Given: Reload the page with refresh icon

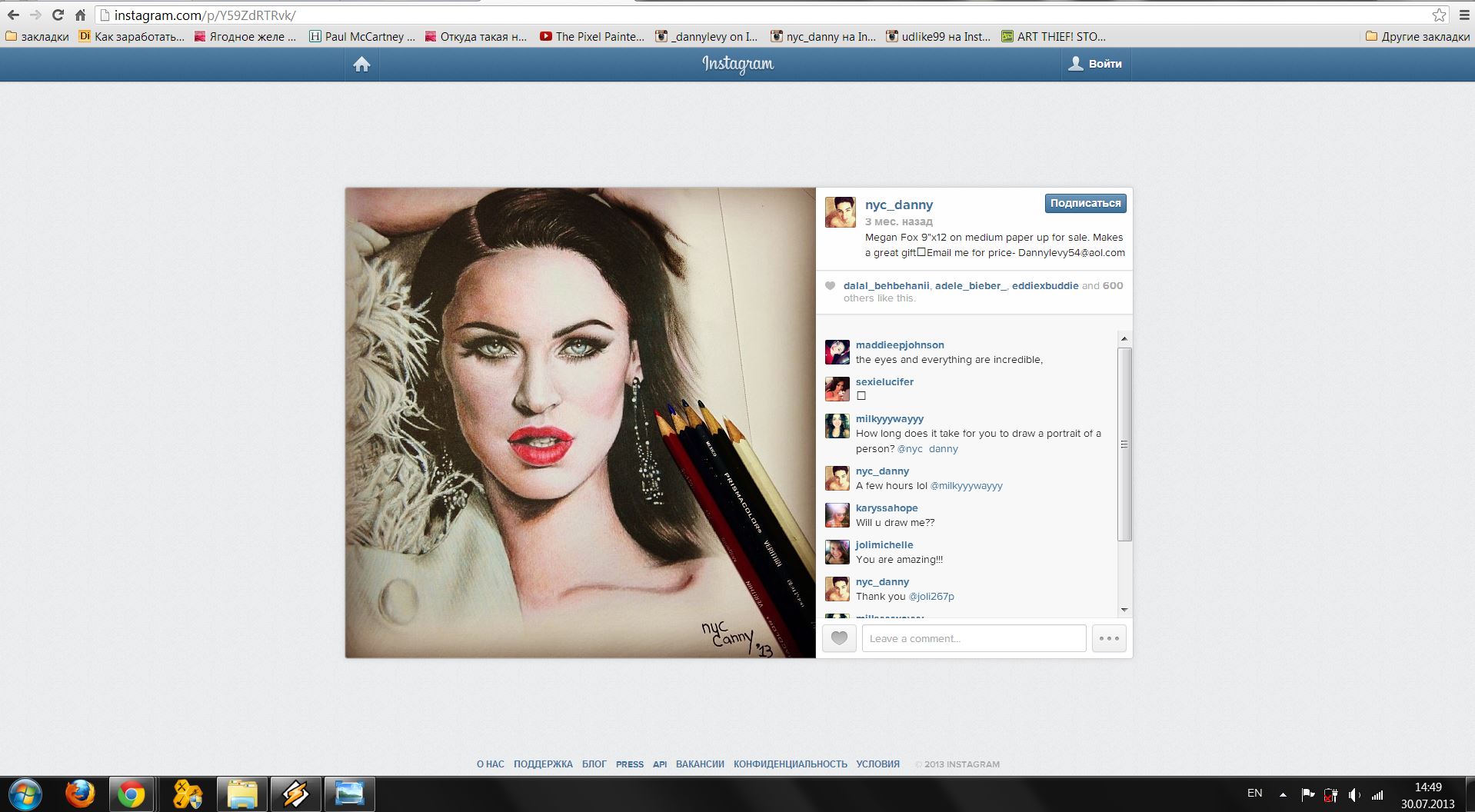Looking at the screenshot, I should (58, 15).
